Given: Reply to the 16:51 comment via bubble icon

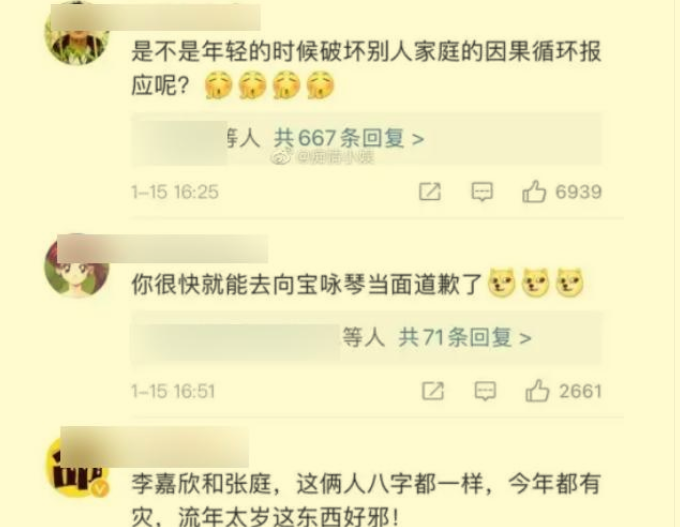Looking at the screenshot, I should (x=485, y=391).
